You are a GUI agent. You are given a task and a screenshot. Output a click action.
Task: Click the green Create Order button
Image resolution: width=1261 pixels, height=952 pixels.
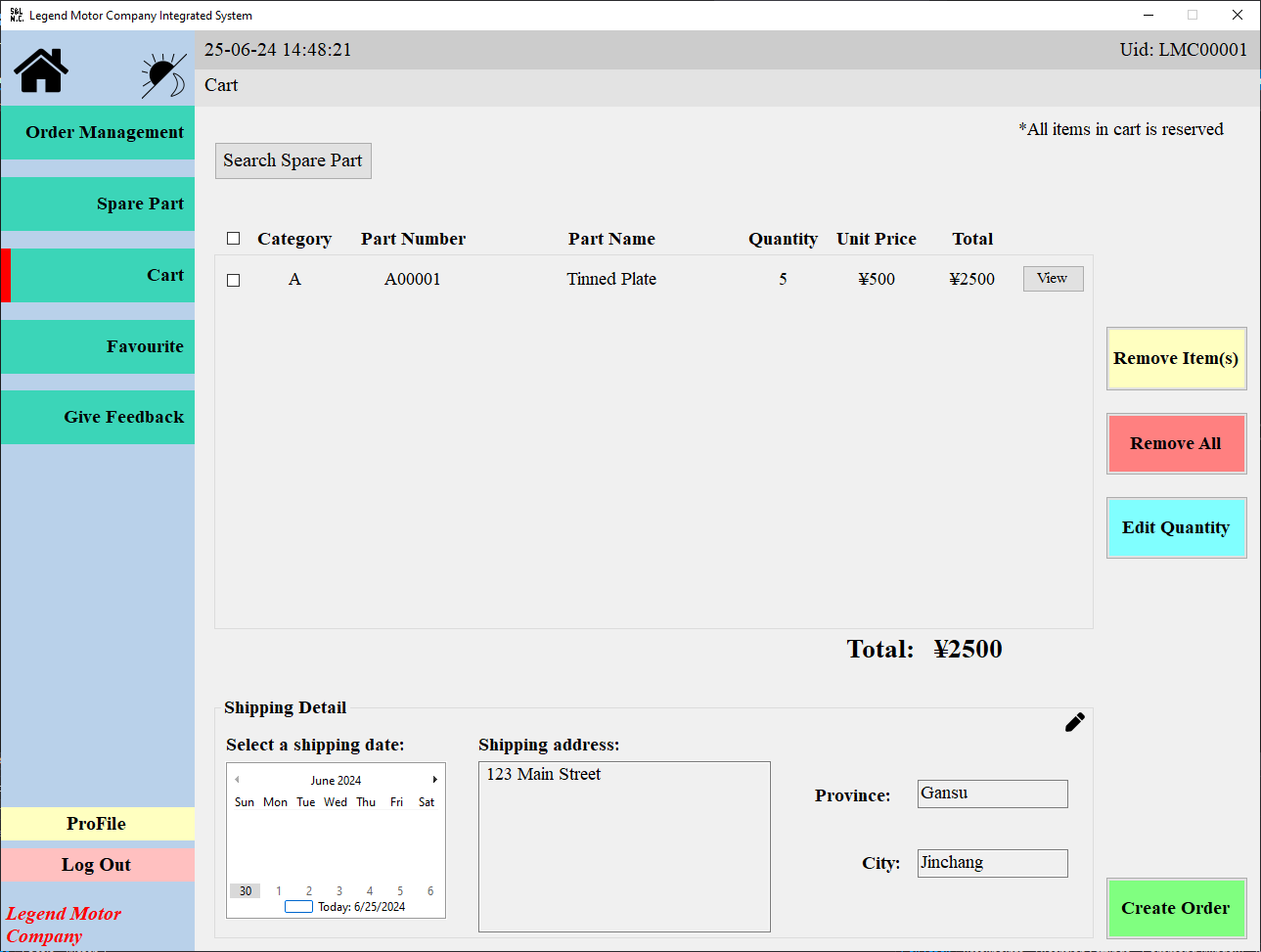(1175, 909)
